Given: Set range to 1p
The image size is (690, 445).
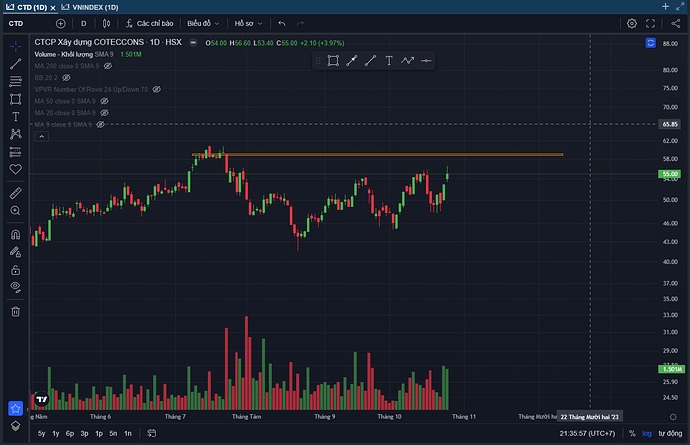Looking at the screenshot, I should click(x=99, y=434).
